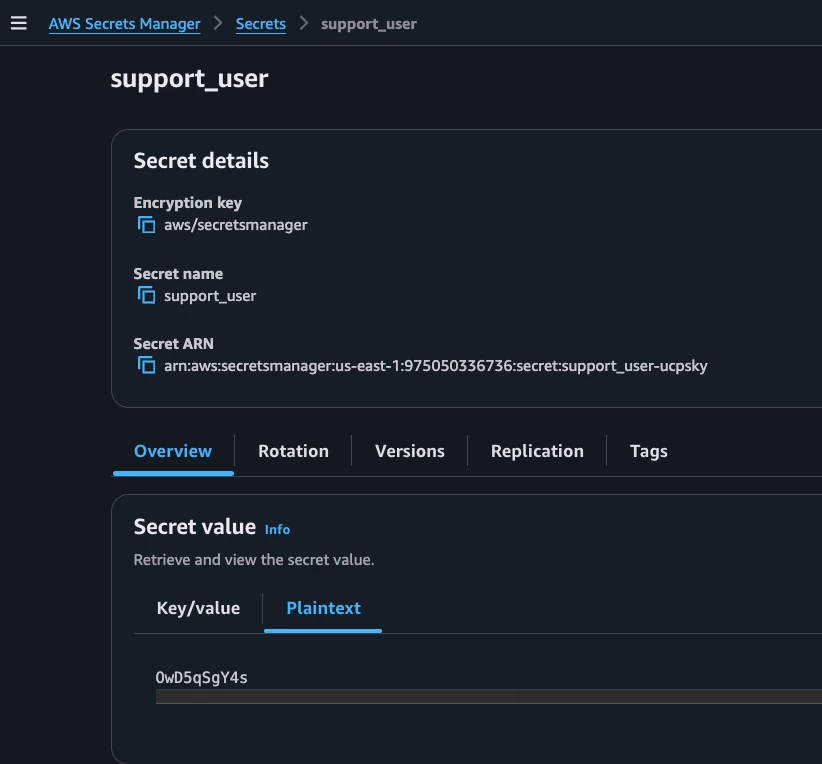Copy the Secret ARN value

[146, 365]
